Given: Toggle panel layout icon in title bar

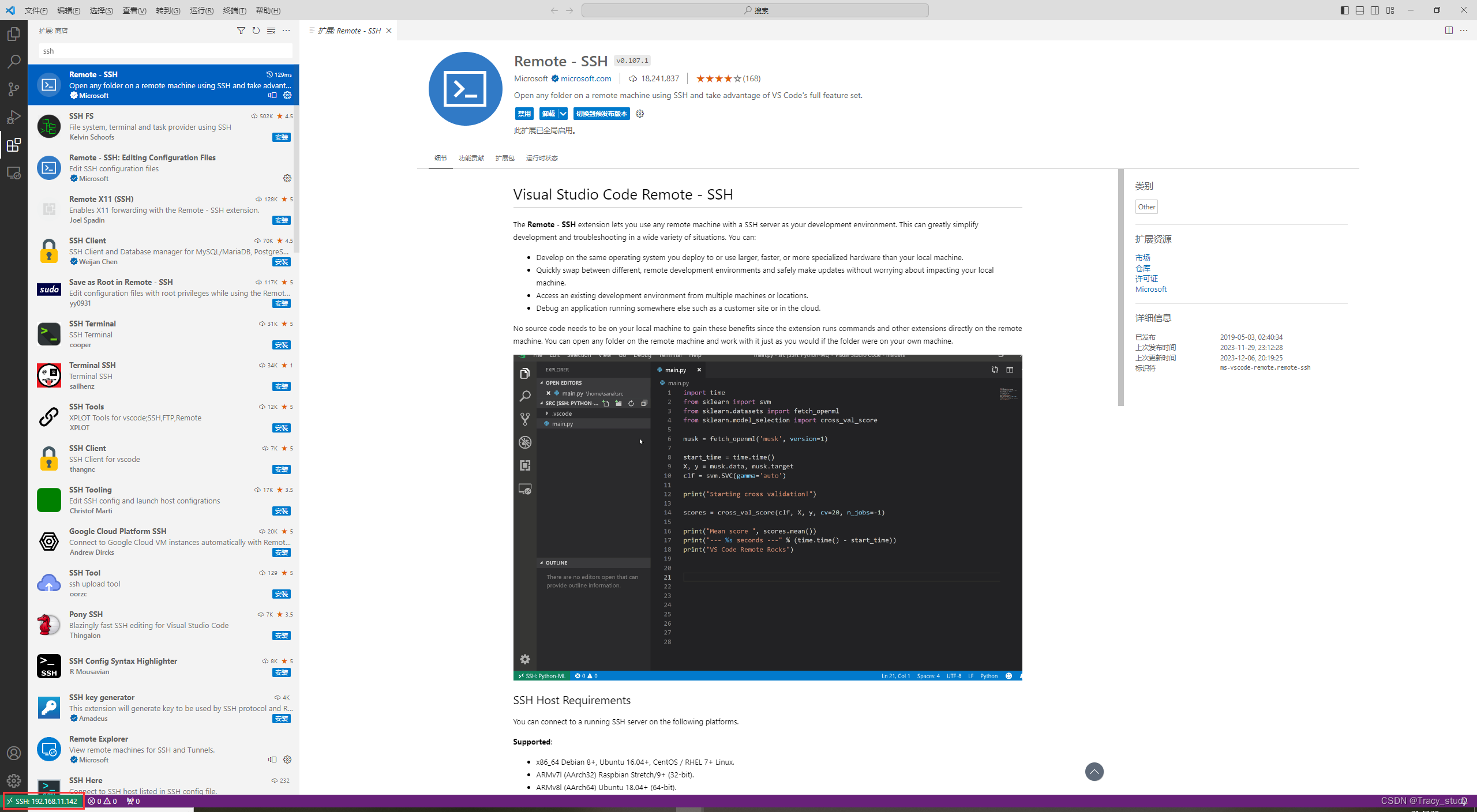Looking at the screenshot, I should click(1360, 10).
